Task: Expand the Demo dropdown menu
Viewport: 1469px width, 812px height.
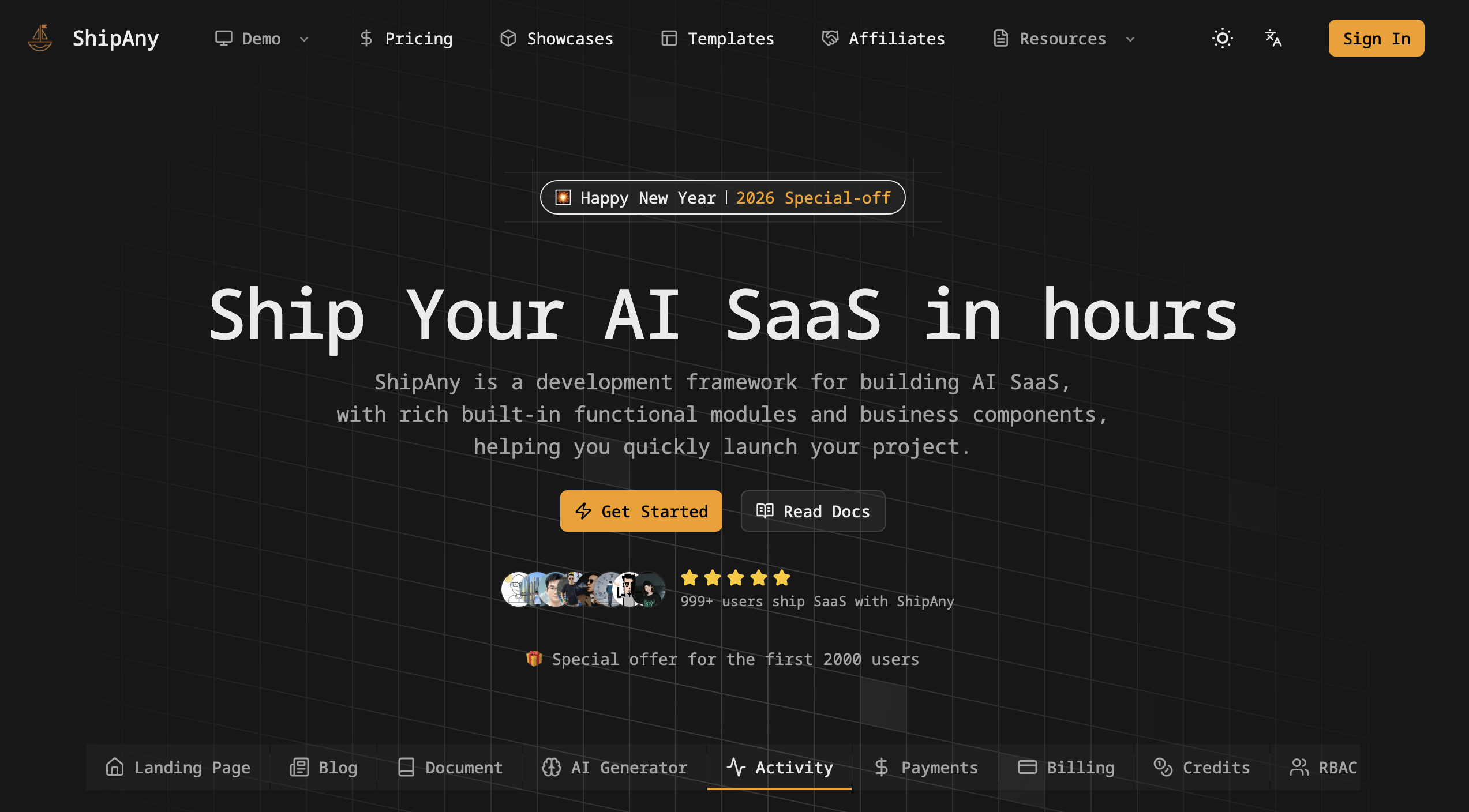Action: pyautogui.click(x=262, y=39)
